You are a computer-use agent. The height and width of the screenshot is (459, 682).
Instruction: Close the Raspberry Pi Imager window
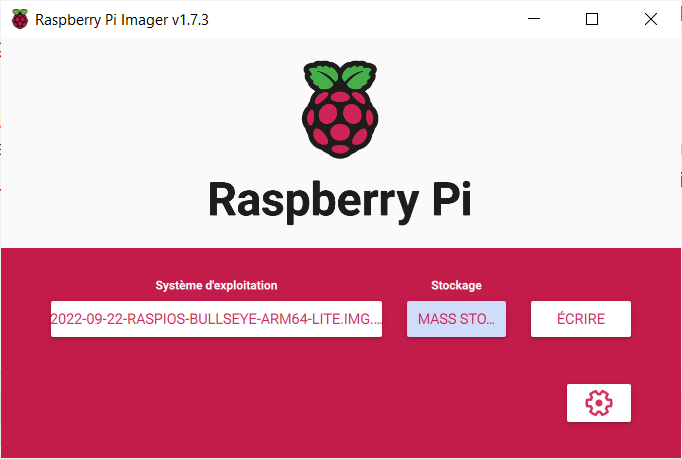[651, 19]
